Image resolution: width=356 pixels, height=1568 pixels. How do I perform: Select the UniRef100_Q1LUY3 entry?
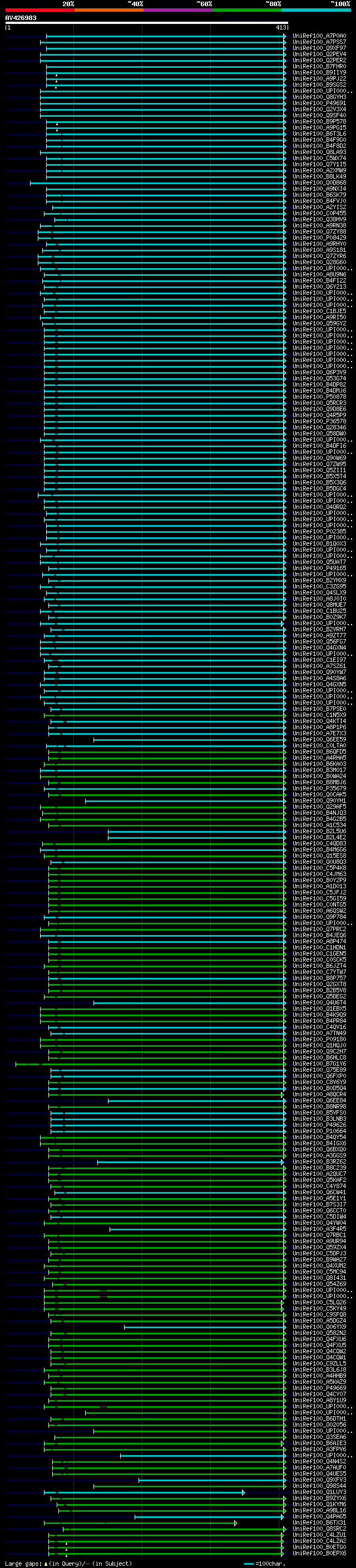point(319,1492)
